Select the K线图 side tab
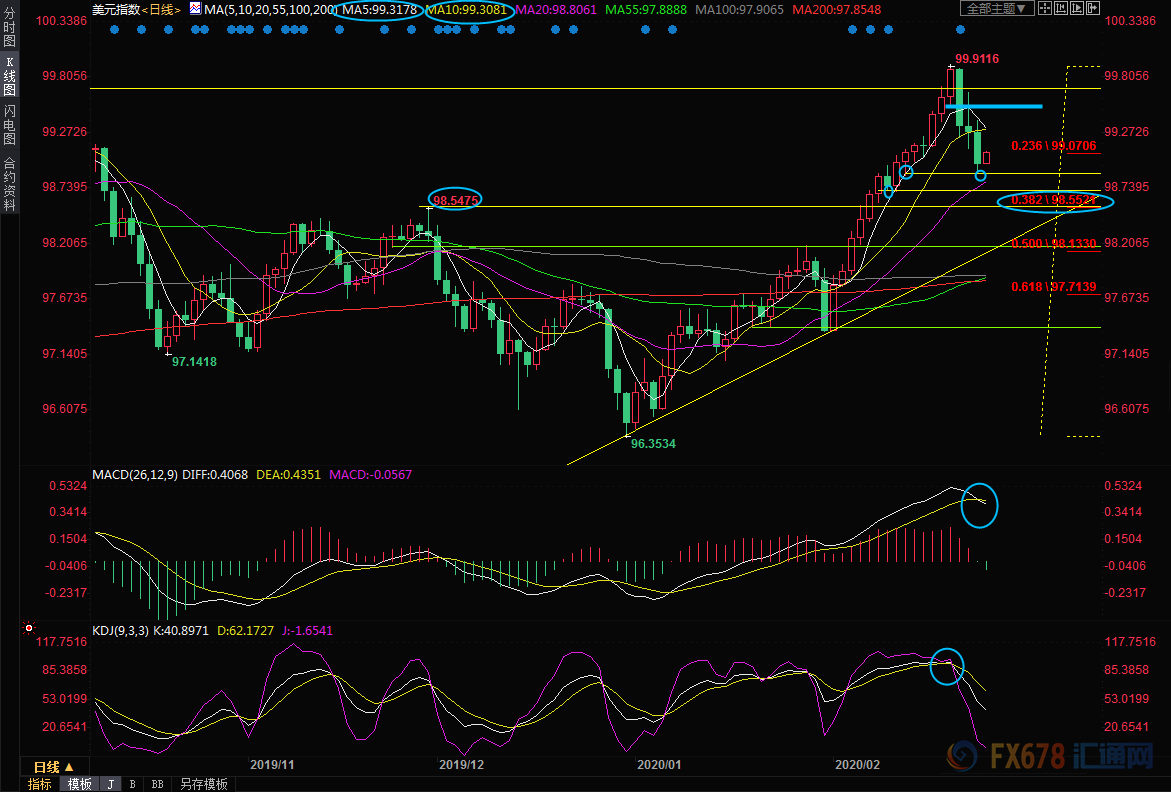 tap(9, 75)
